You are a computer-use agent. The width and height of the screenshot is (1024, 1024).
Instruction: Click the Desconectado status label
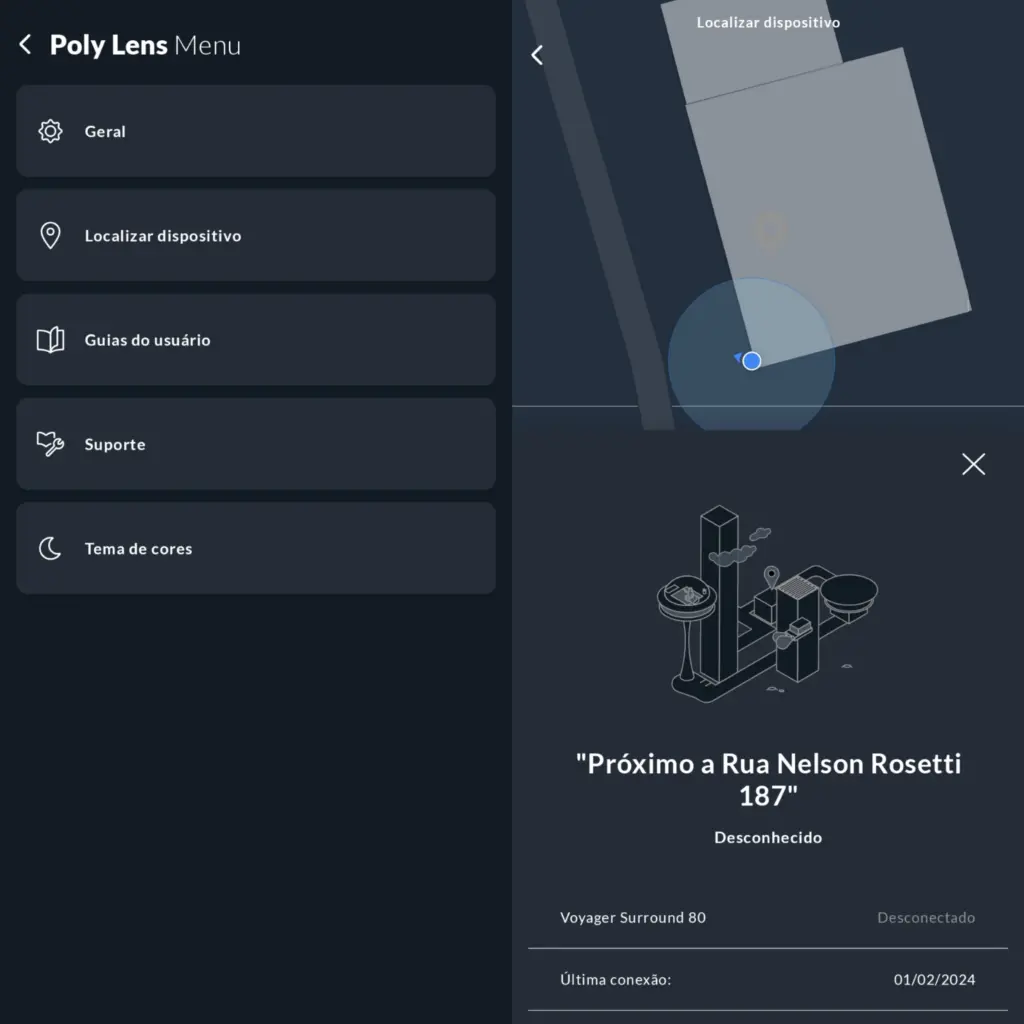(926, 918)
